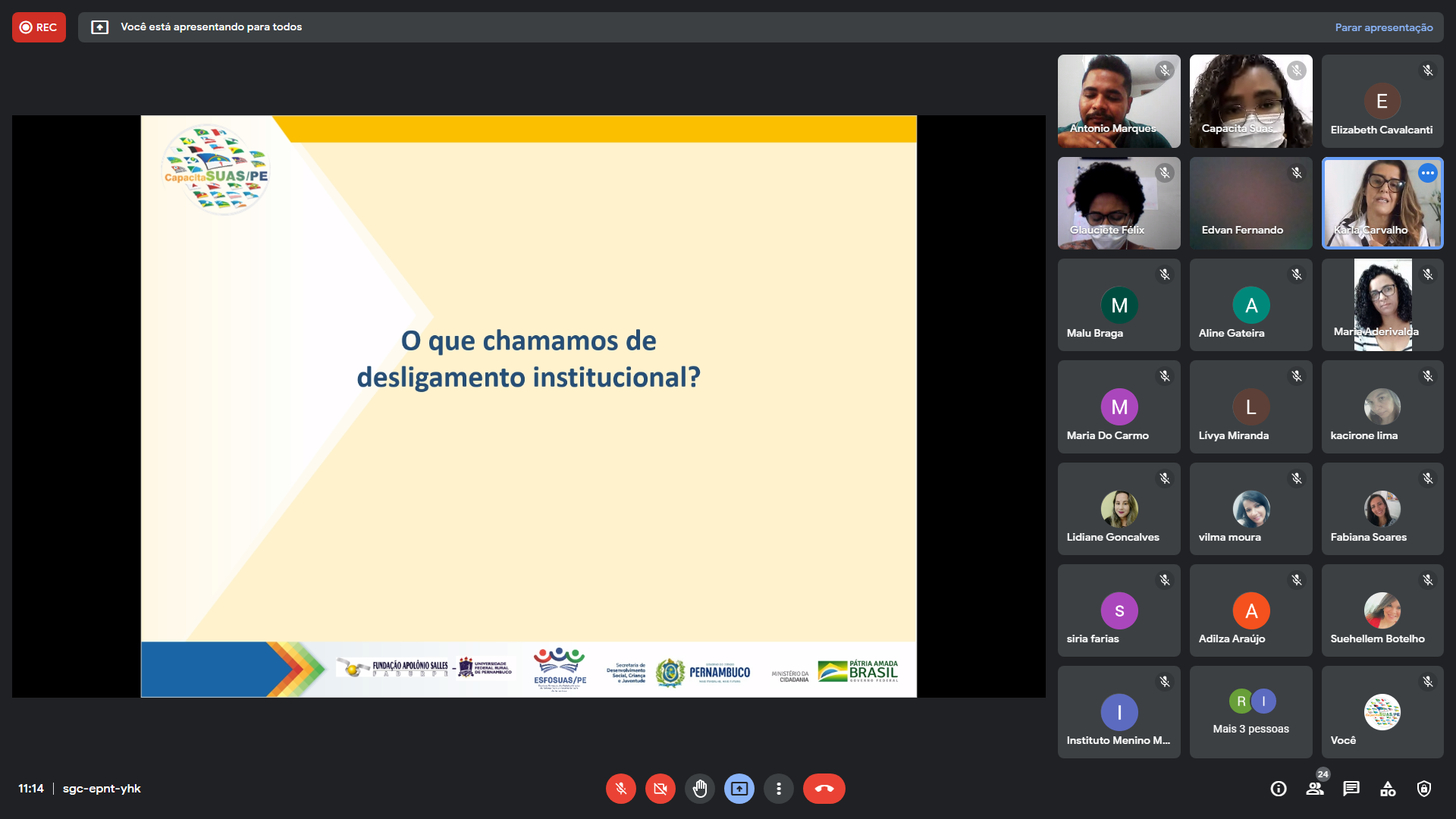This screenshot has width=1456, height=819.
Task: Open the chat panel icon
Action: coord(1351,789)
